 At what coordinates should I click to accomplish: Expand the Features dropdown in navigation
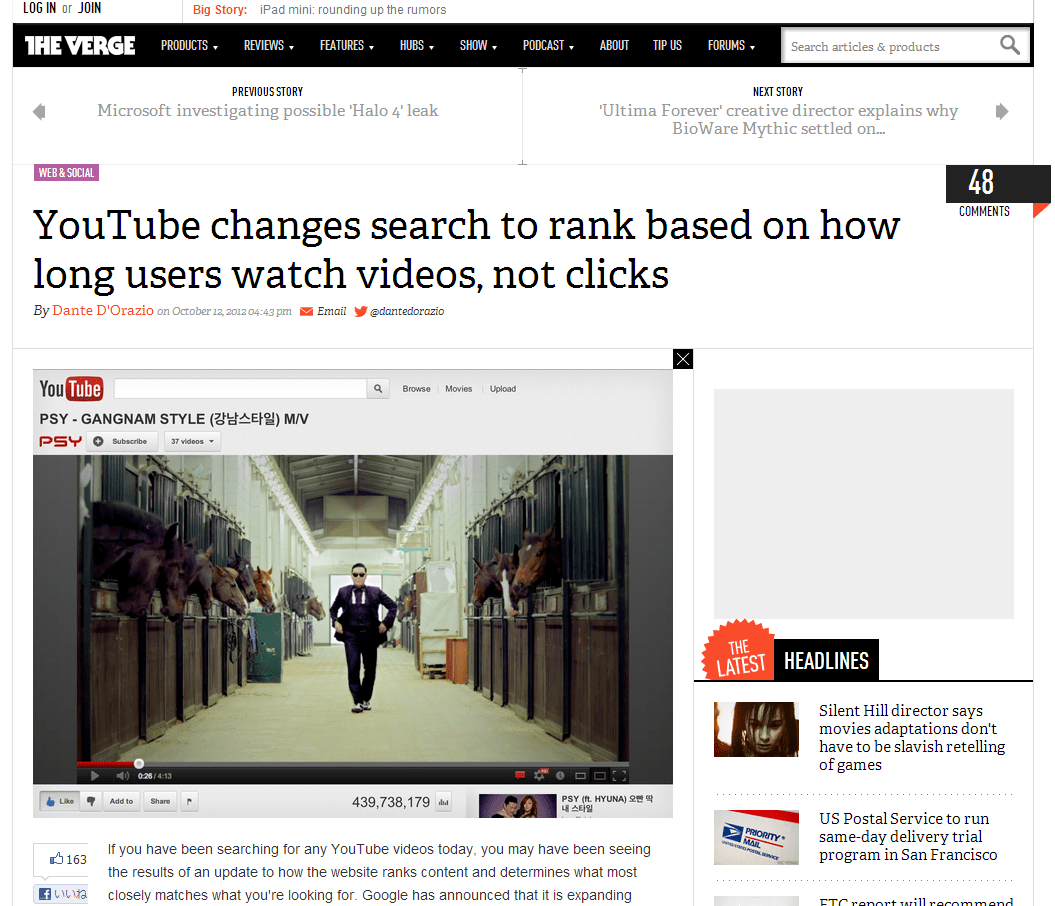(x=347, y=46)
